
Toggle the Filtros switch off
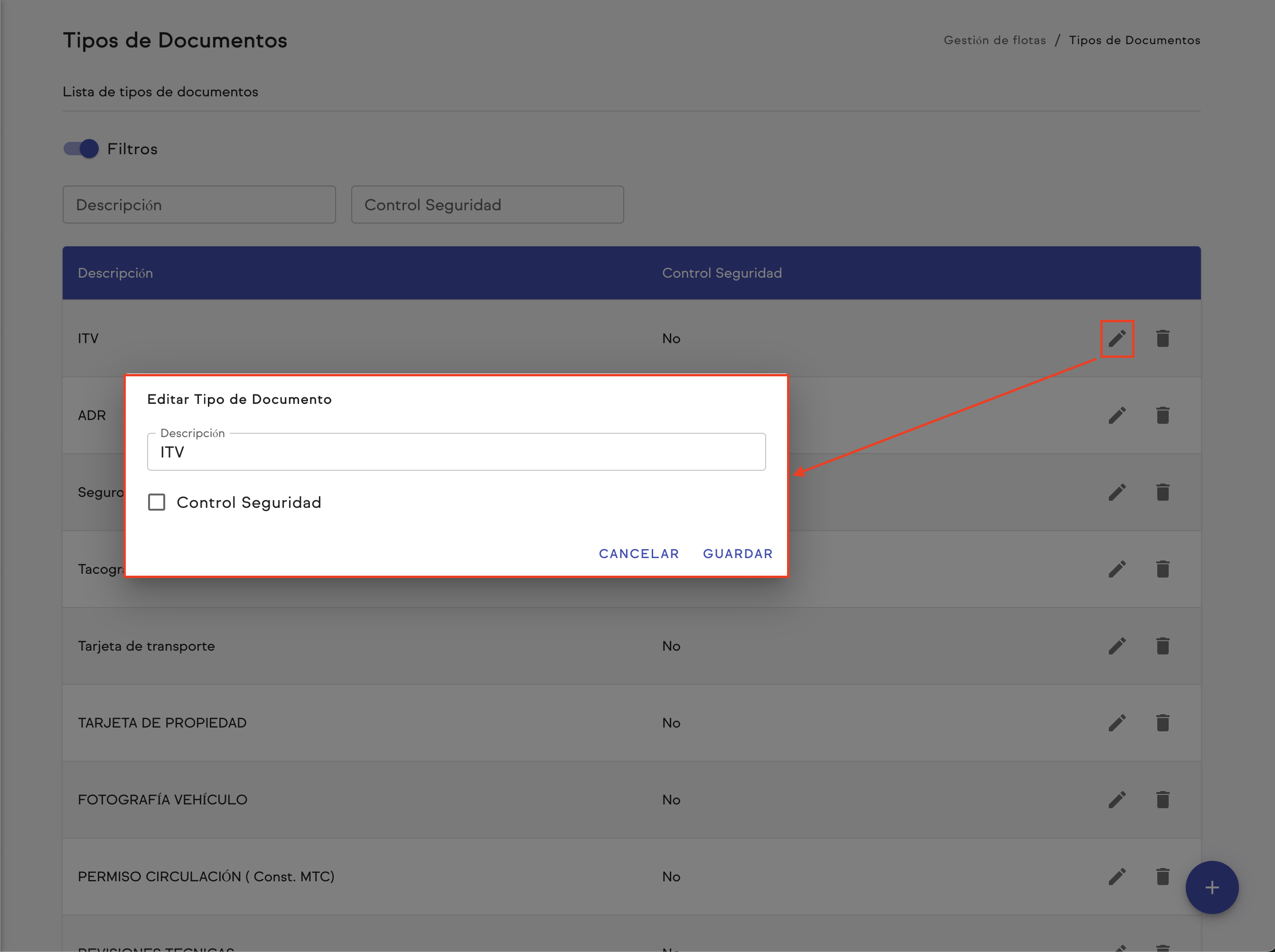click(x=81, y=149)
